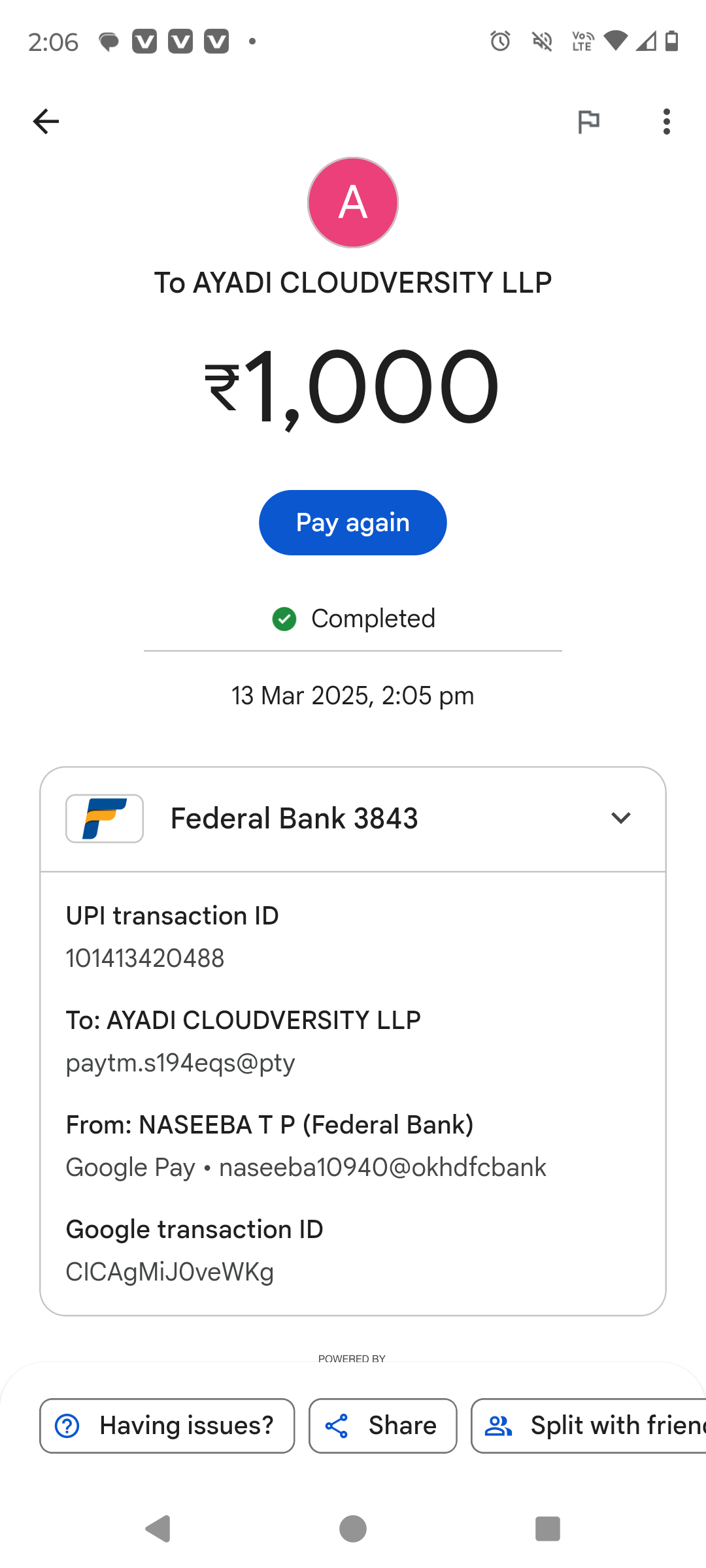706x1568 pixels.
Task: Tap the Share button
Action: (383, 1426)
